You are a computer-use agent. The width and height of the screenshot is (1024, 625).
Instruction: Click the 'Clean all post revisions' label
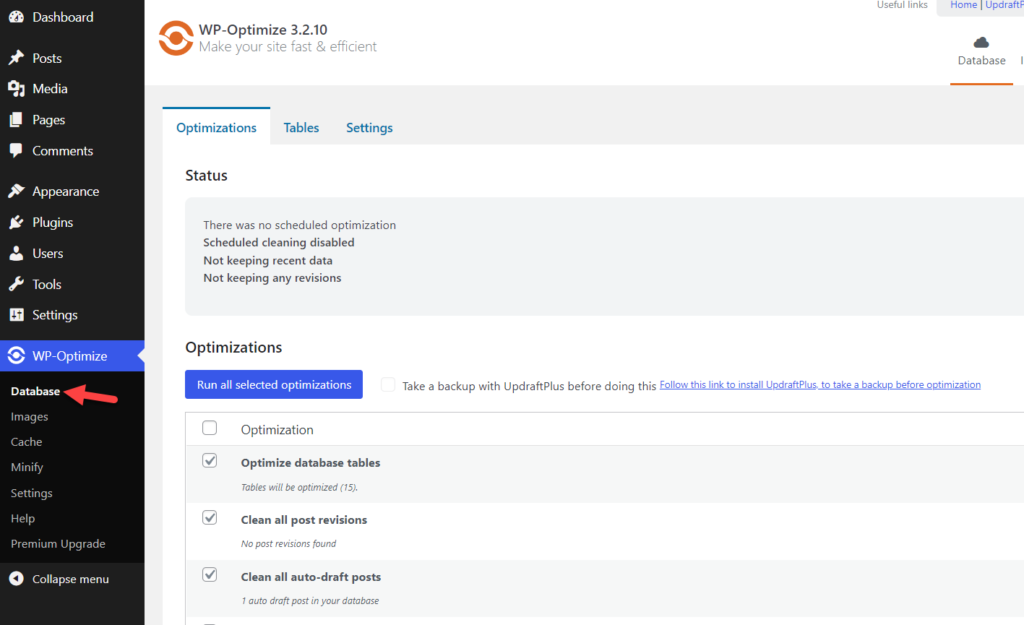[304, 520]
